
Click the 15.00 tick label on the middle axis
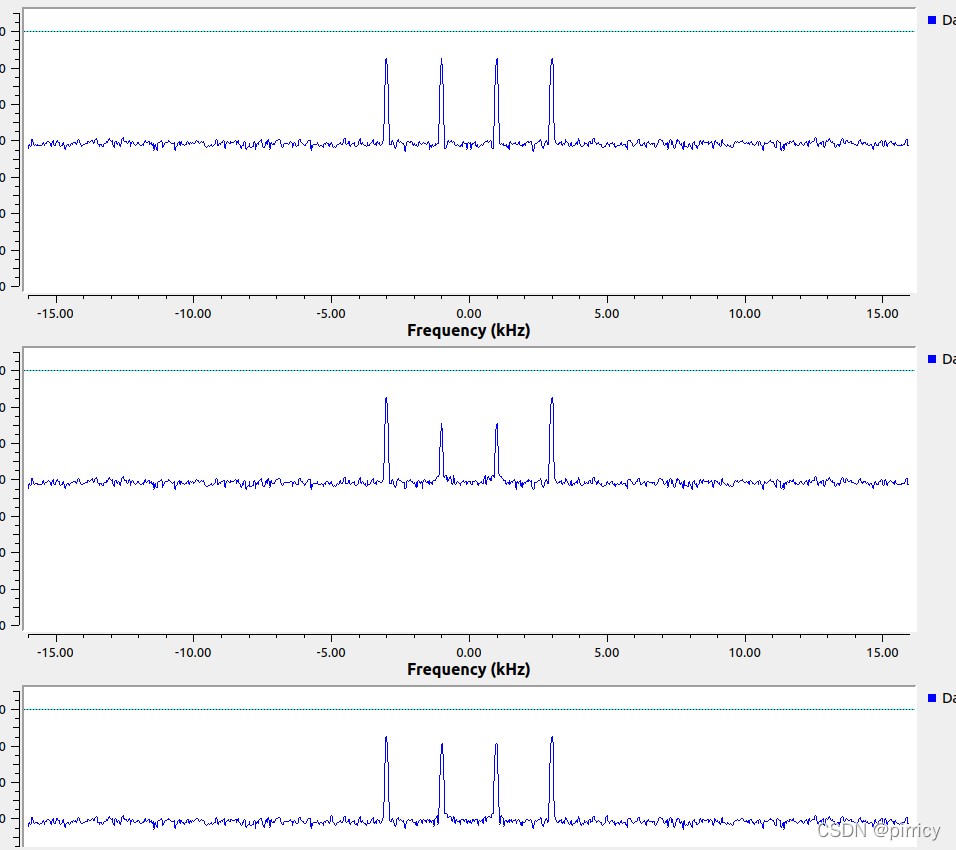(x=882, y=652)
